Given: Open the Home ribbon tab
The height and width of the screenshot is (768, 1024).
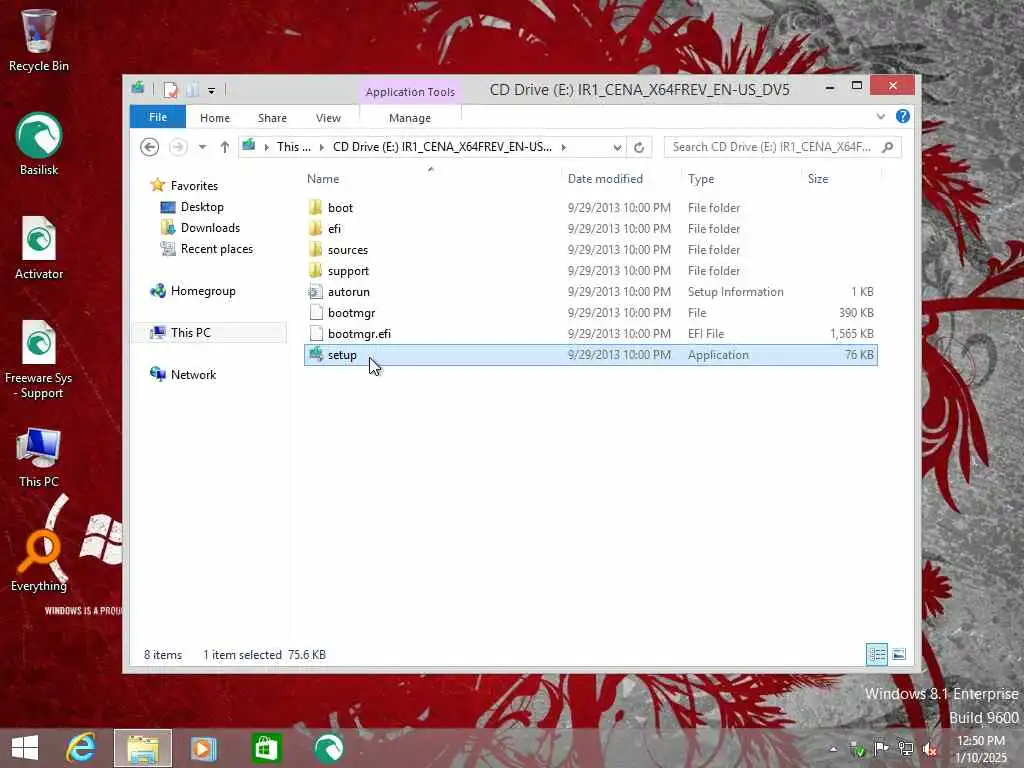Looking at the screenshot, I should (x=215, y=118).
